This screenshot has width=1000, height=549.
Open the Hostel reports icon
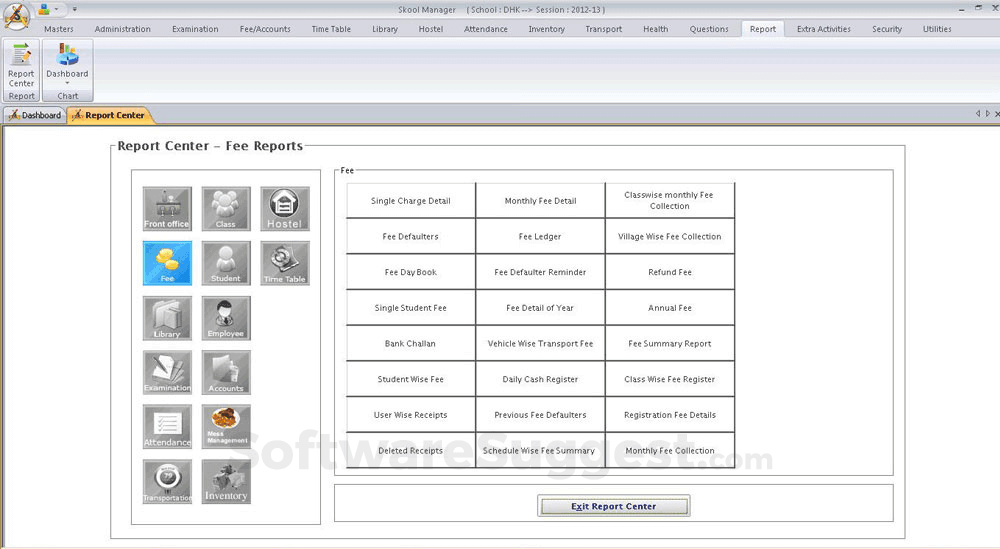click(x=285, y=209)
